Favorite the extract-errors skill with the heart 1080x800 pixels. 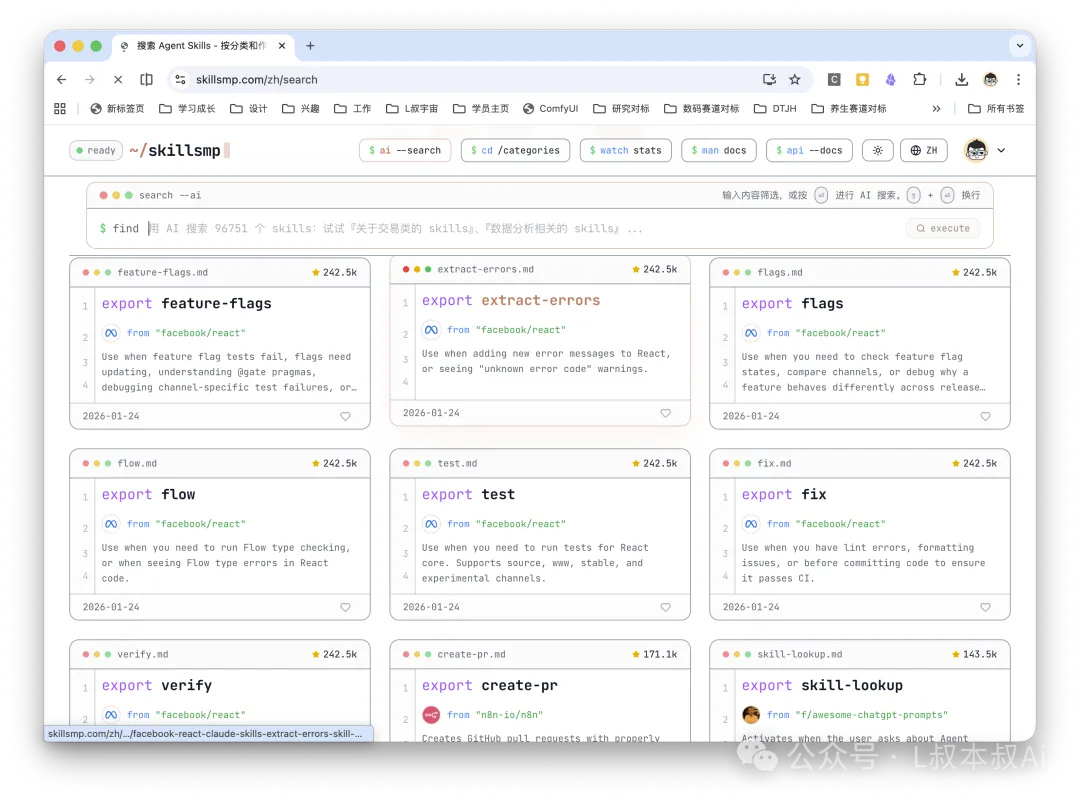(665, 413)
